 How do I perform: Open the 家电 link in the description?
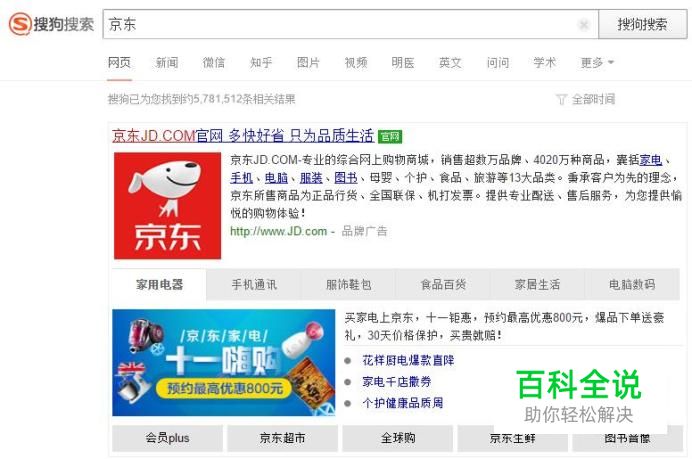point(651,160)
